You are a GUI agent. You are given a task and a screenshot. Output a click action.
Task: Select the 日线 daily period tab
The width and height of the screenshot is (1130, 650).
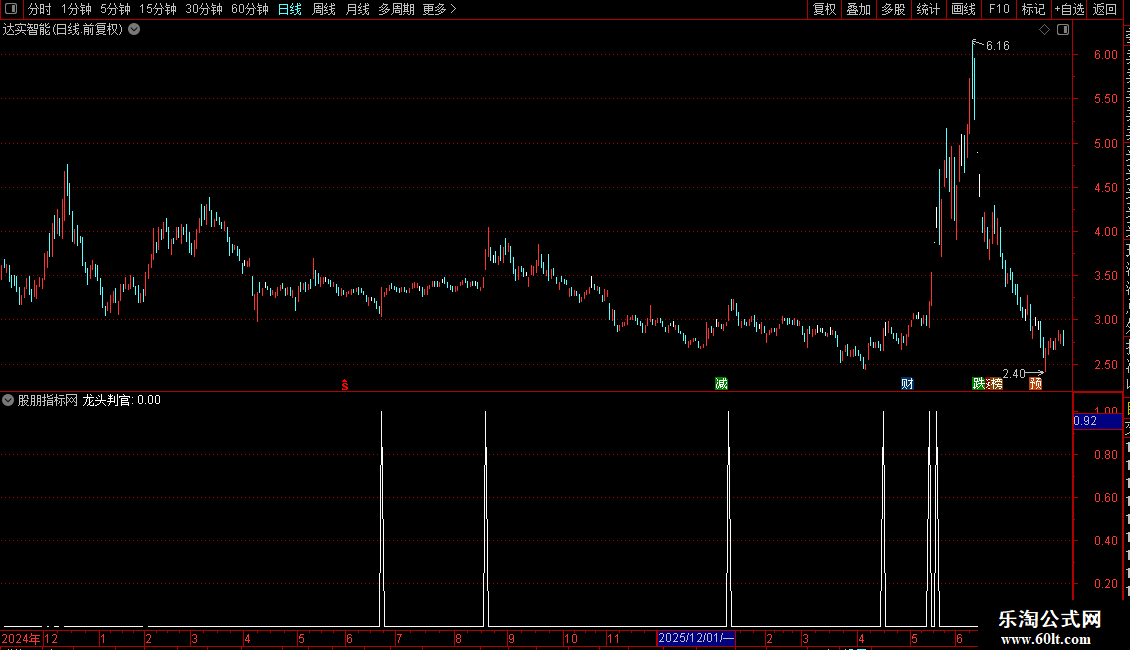coord(290,9)
